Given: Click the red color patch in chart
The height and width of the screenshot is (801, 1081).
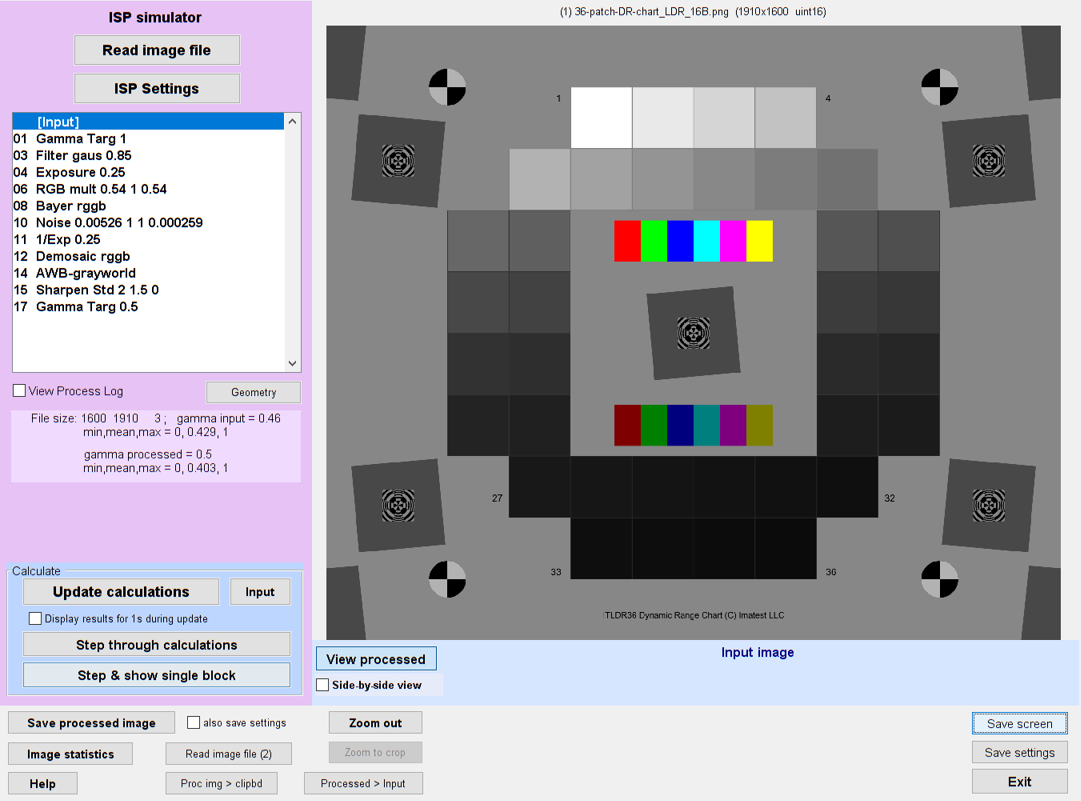Looking at the screenshot, I should 627,241.
